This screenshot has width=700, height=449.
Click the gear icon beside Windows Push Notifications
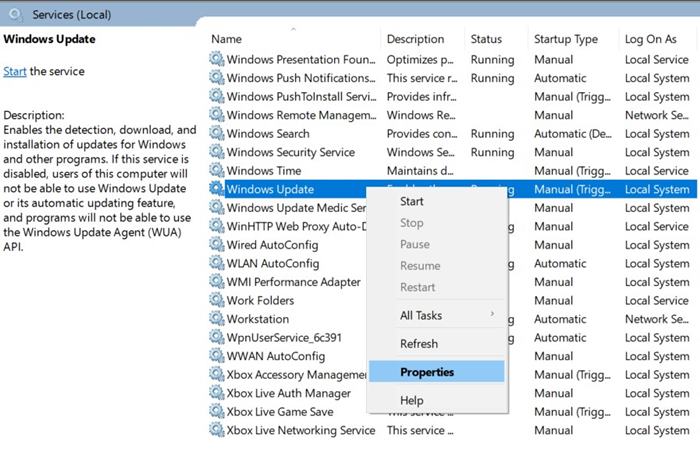coord(217,78)
